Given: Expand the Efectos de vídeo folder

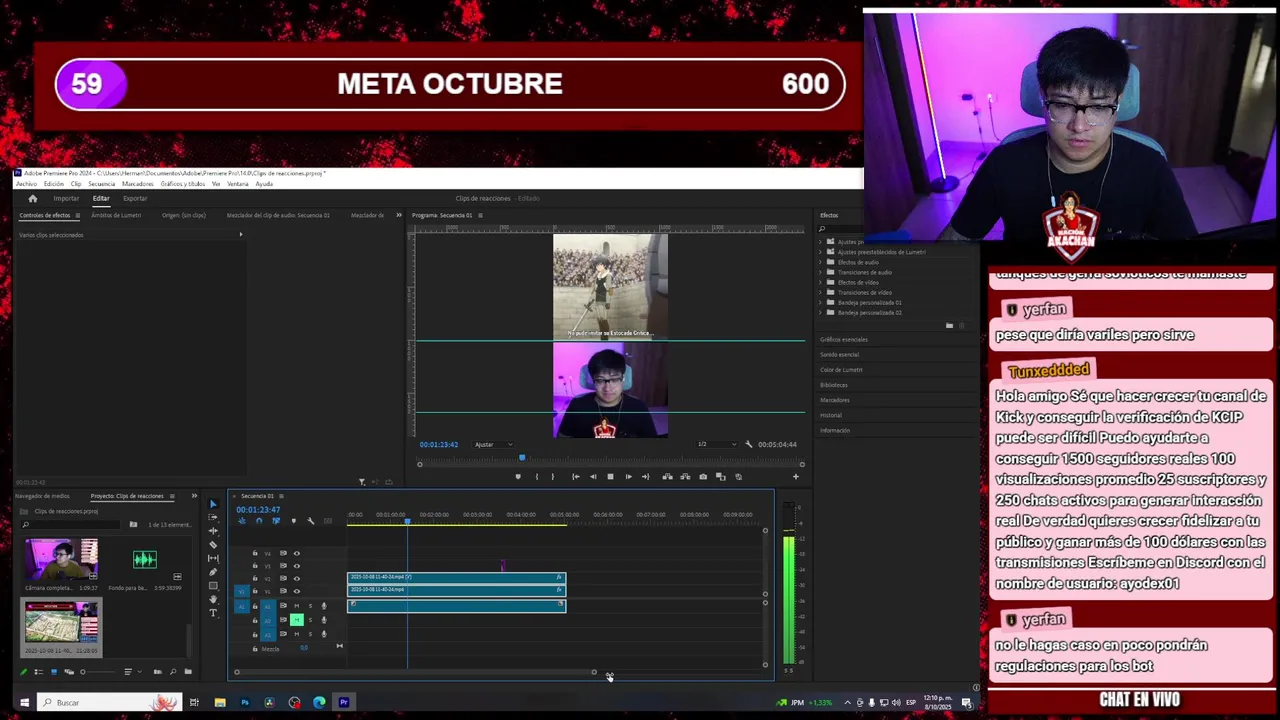Looking at the screenshot, I should pos(821,282).
